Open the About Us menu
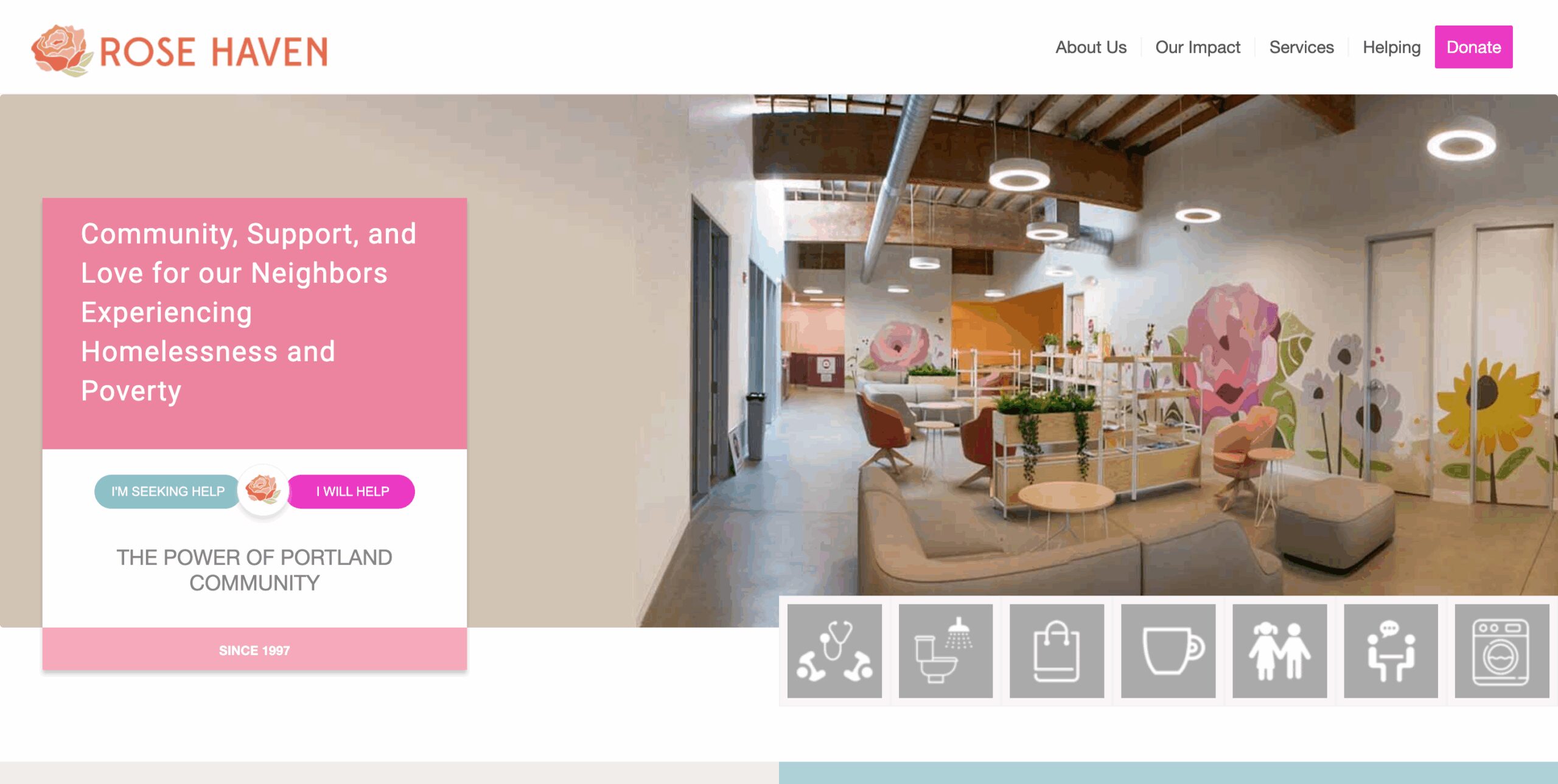1558x784 pixels. [1091, 47]
